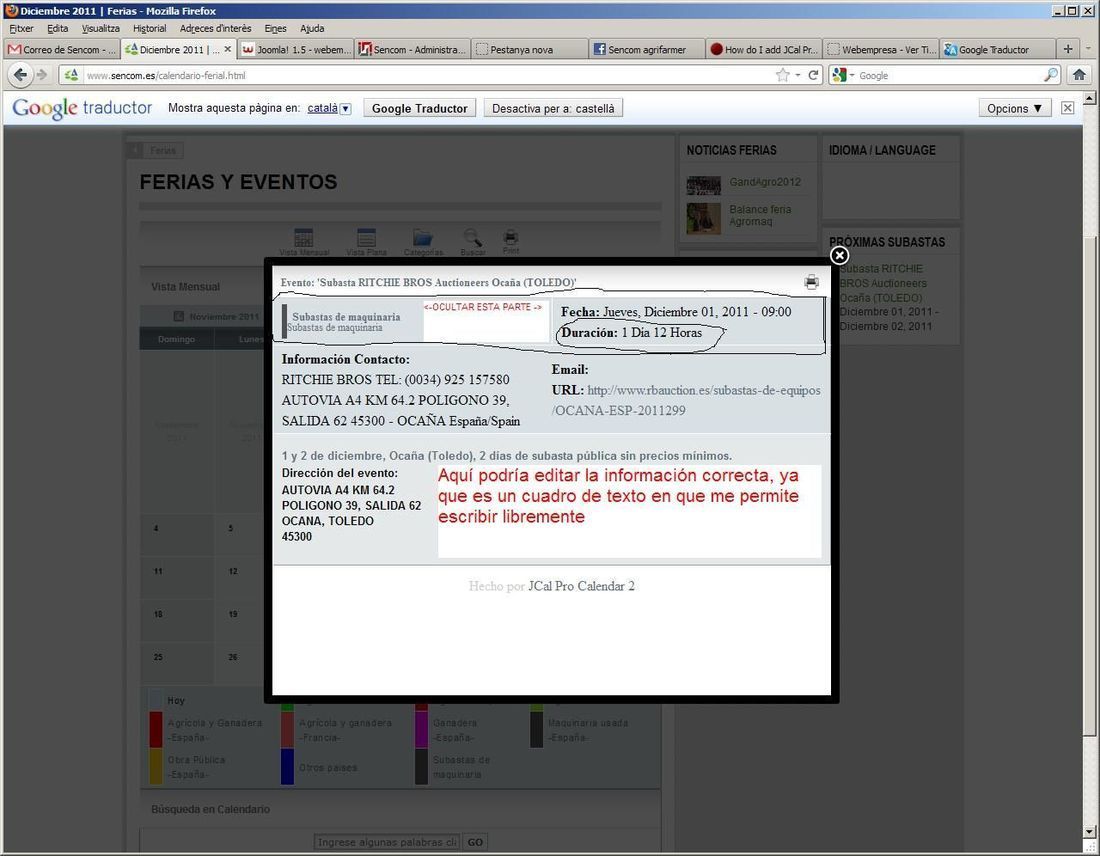Screen dimensions: 1100x856
Task: Click the calendar search keyword field
Action: pyautogui.click(x=387, y=842)
